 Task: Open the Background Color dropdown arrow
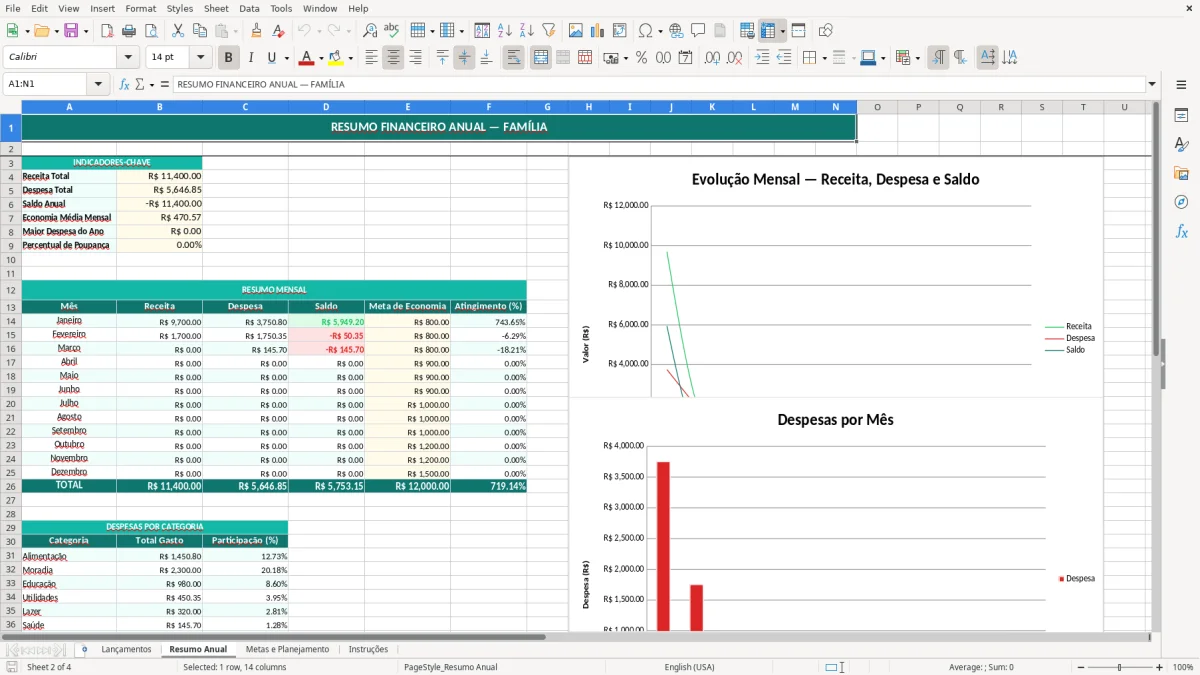point(350,58)
